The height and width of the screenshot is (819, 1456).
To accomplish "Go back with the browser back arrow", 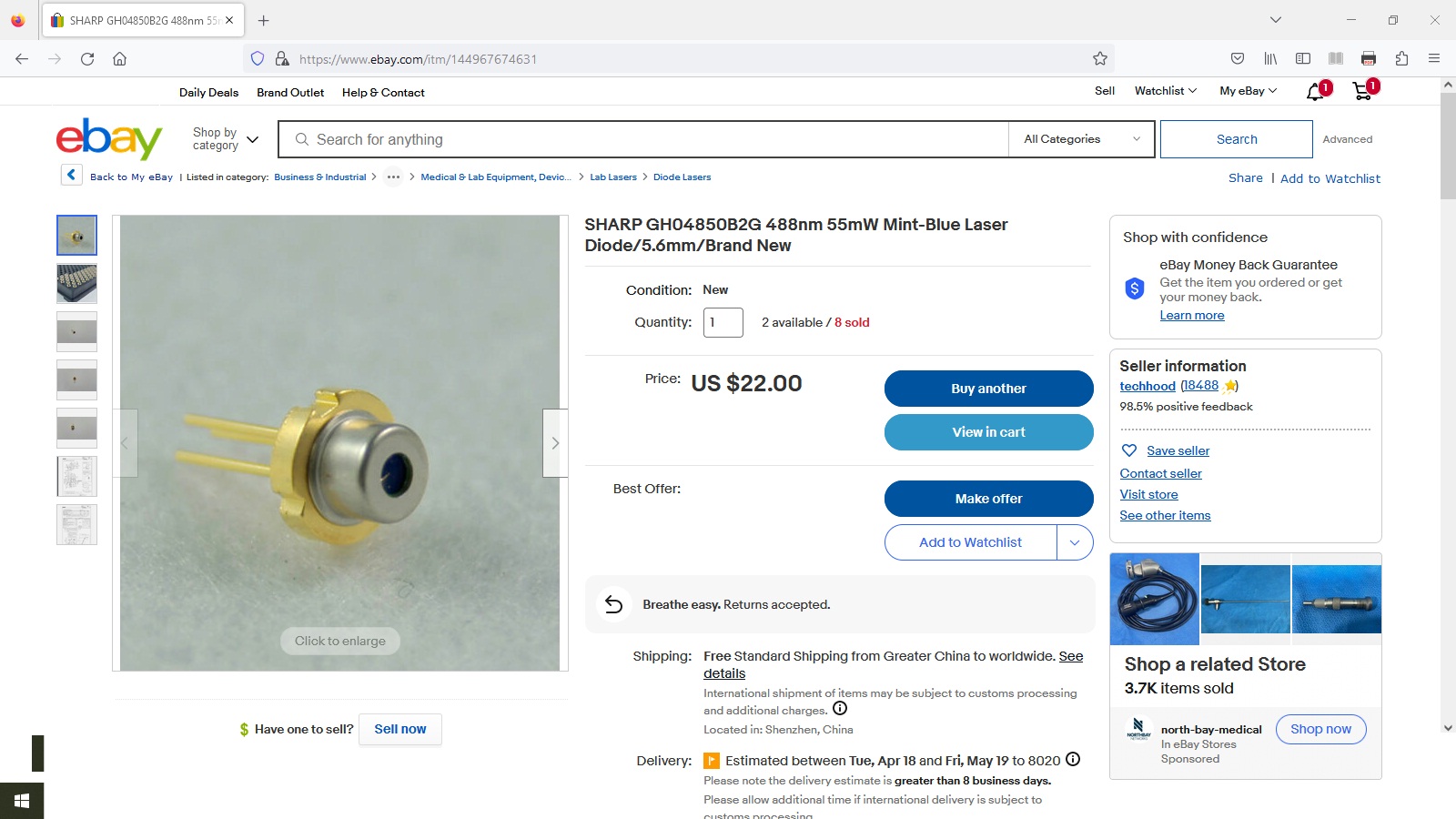I will tap(22, 59).
